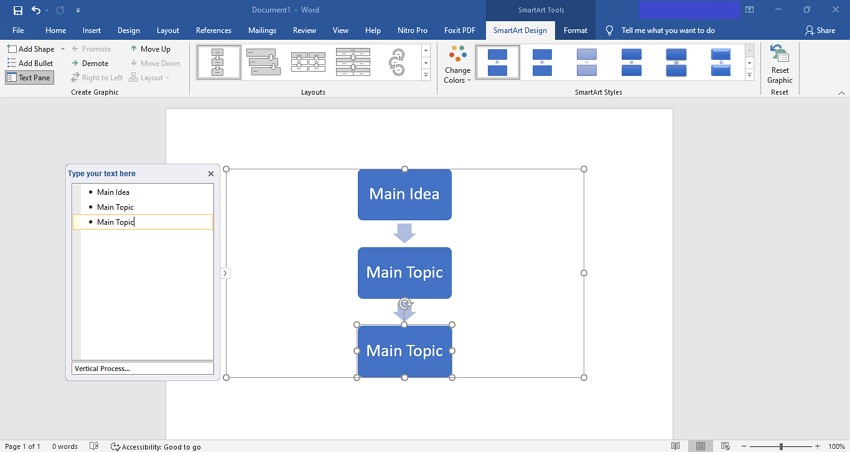
Task: Select the third SmartArt layout thumbnail
Action: coord(308,62)
